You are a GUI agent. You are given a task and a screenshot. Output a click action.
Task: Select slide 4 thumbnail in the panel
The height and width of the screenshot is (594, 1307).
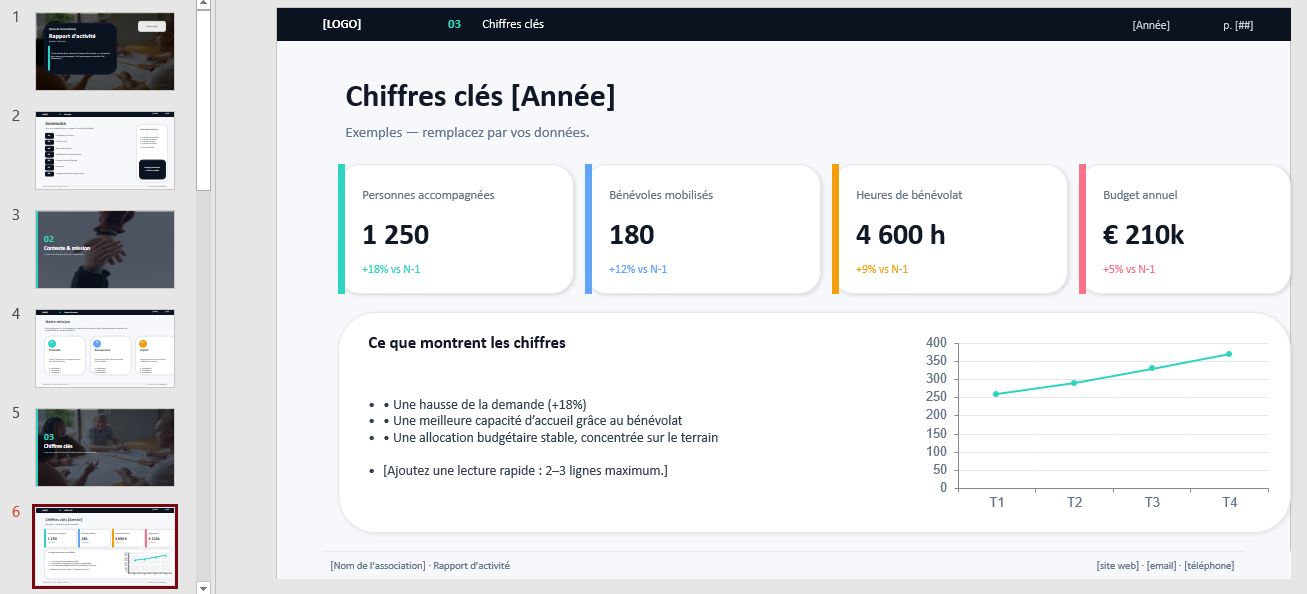point(105,348)
